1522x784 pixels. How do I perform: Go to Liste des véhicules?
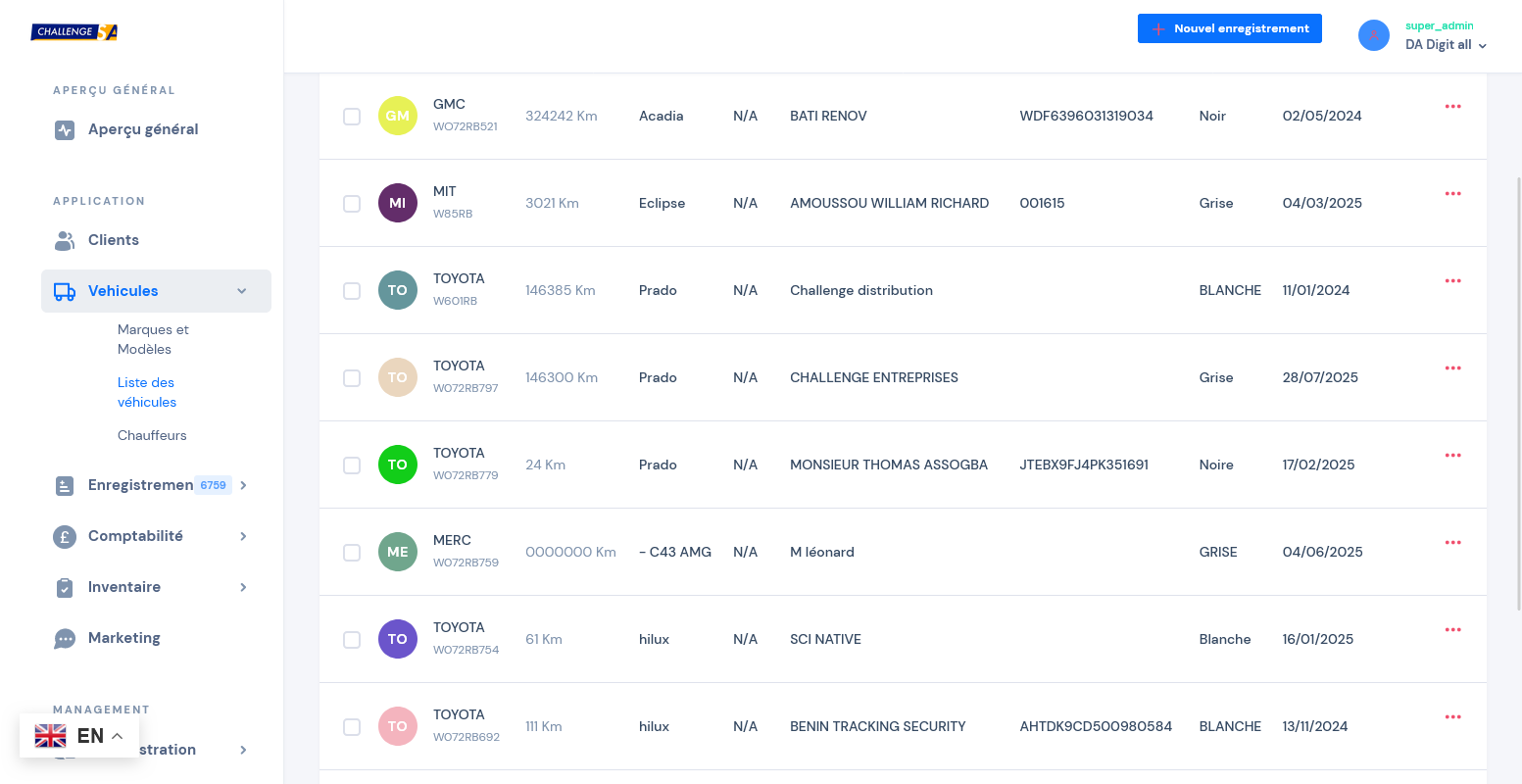[x=147, y=392]
